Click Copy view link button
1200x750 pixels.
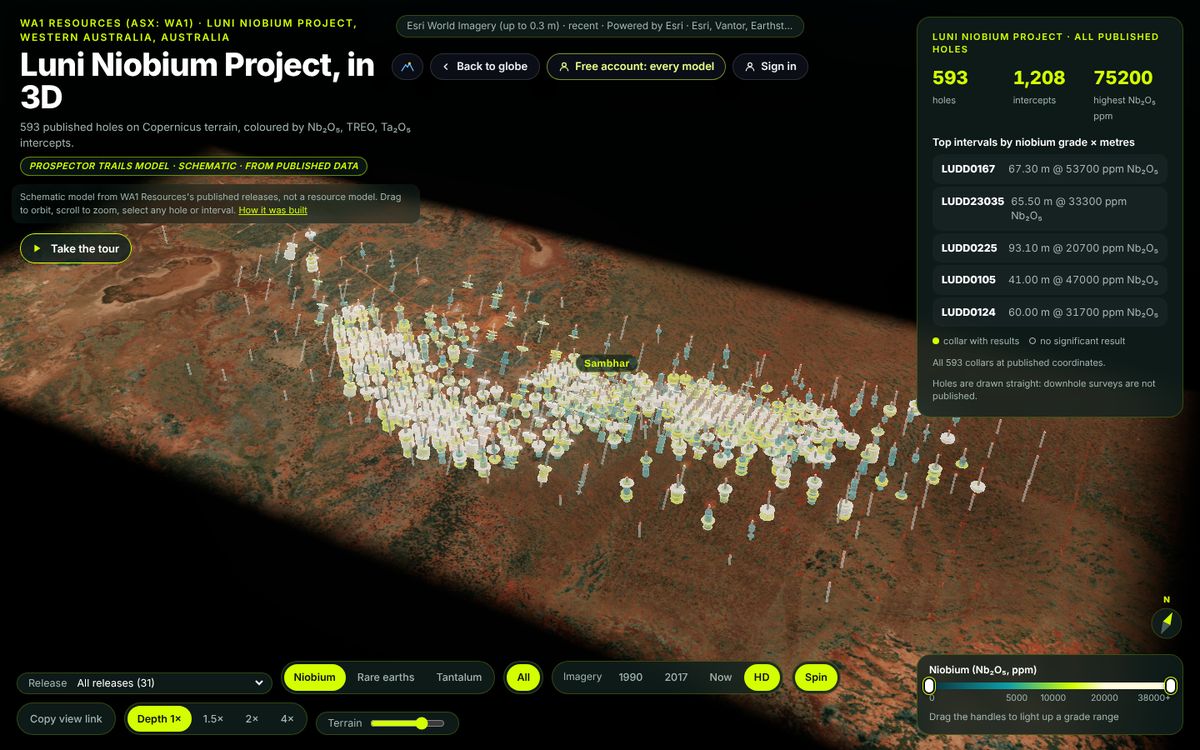(66, 719)
